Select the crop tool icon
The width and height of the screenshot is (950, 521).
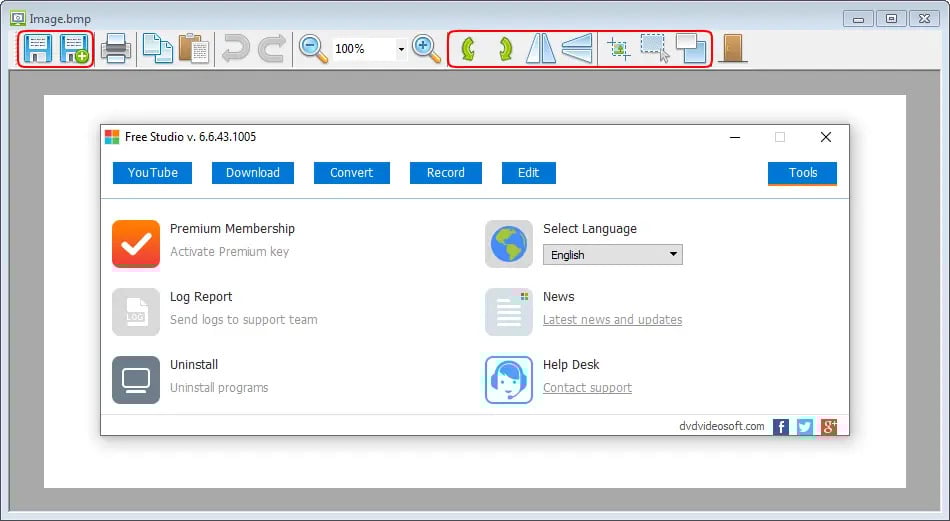(x=619, y=48)
